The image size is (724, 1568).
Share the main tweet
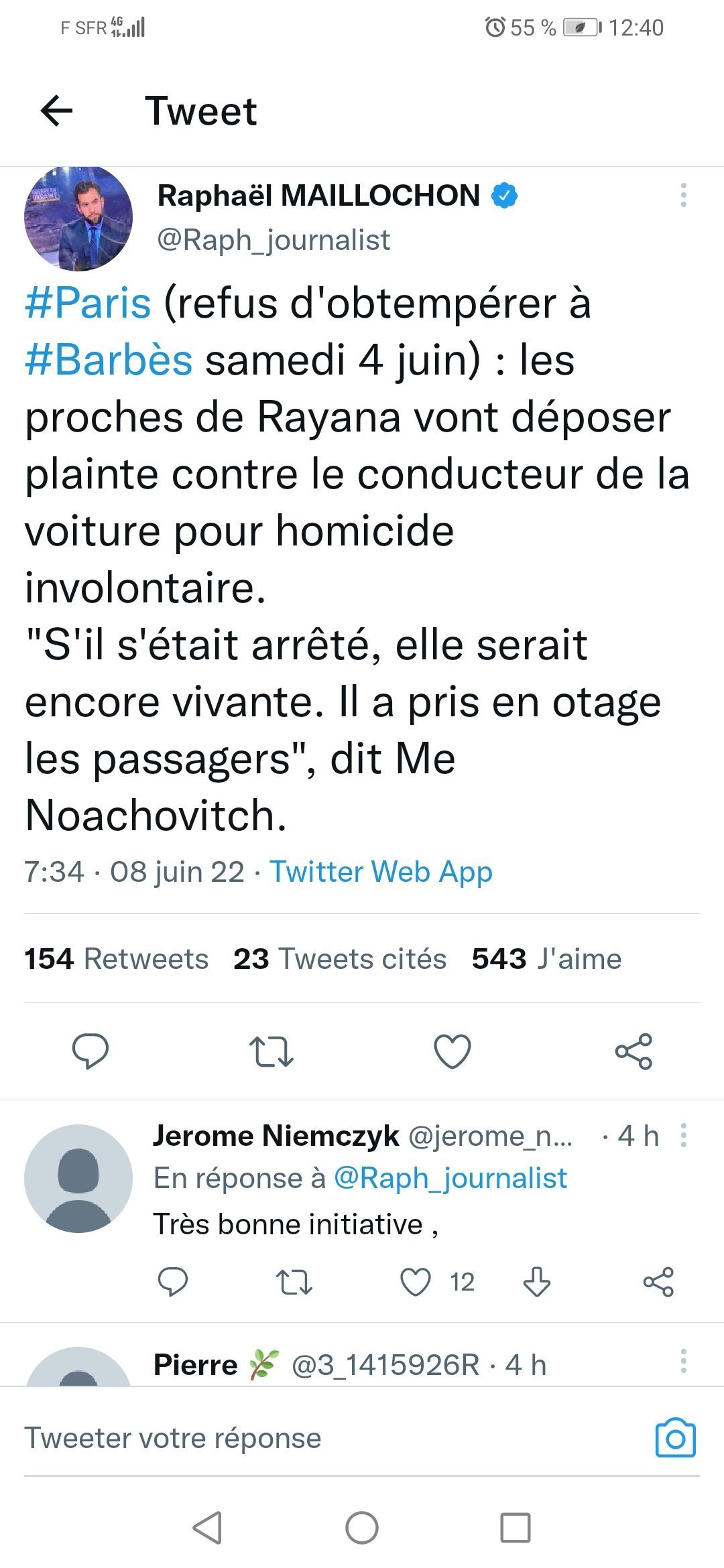(x=633, y=1051)
